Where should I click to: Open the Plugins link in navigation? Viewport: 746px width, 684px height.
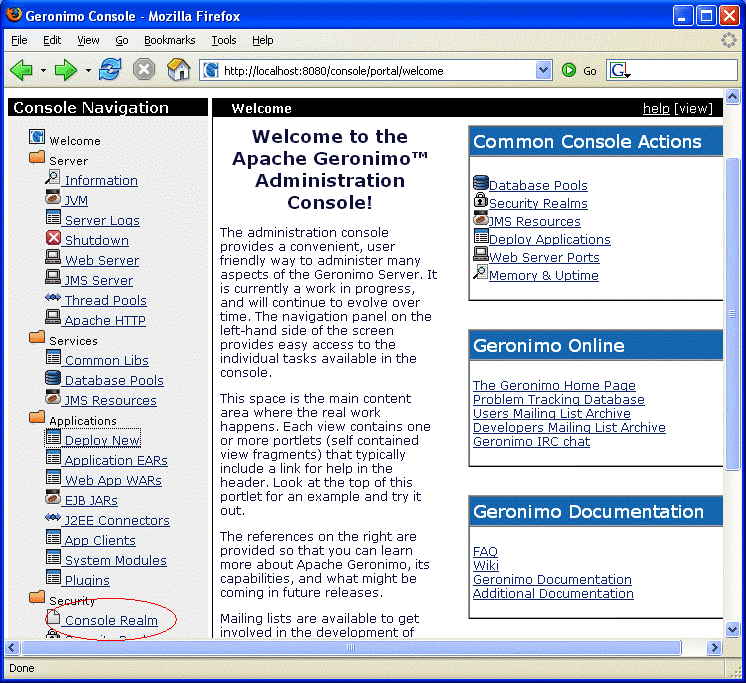87,580
